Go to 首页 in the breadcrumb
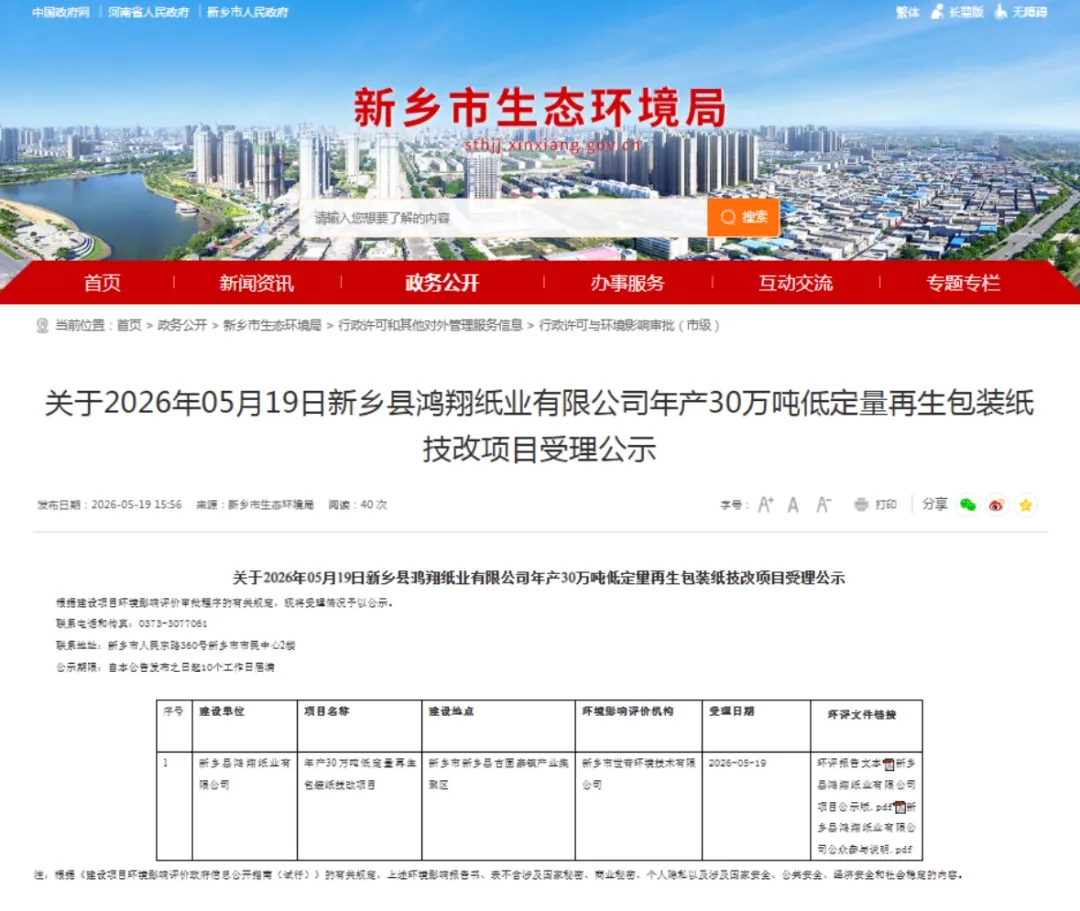The image size is (1080, 911). (129, 325)
